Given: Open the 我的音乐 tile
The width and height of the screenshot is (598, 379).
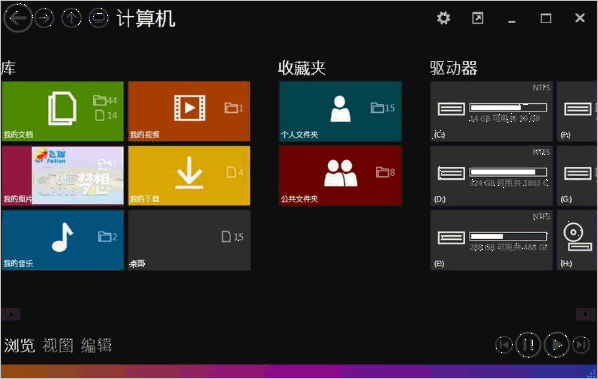Looking at the screenshot, I should click(63, 240).
